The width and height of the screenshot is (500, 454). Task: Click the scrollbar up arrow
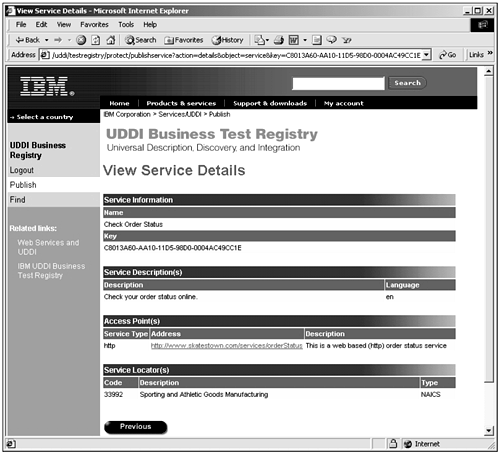coord(488,71)
